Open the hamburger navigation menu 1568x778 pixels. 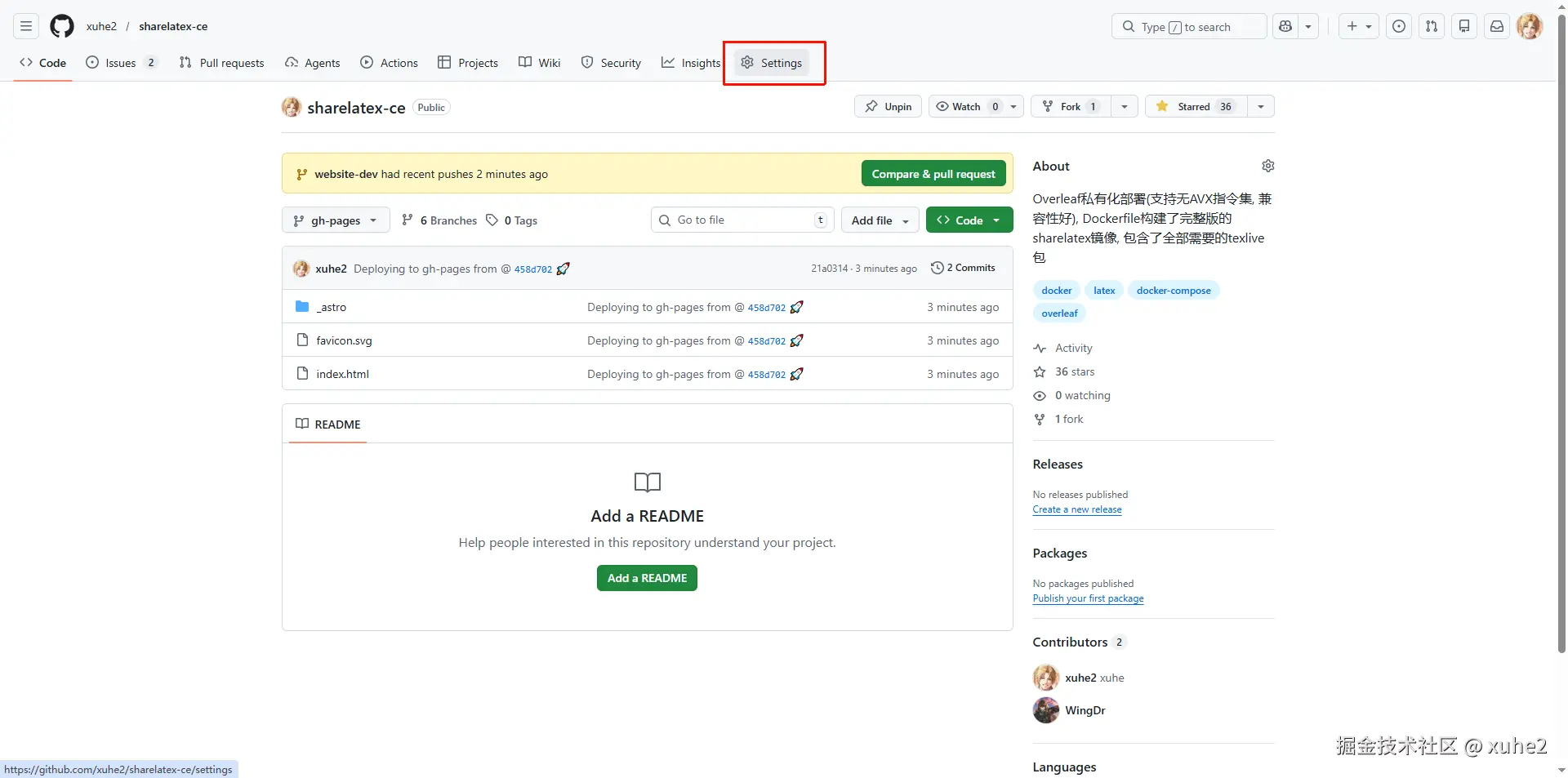[x=26, y=26]
